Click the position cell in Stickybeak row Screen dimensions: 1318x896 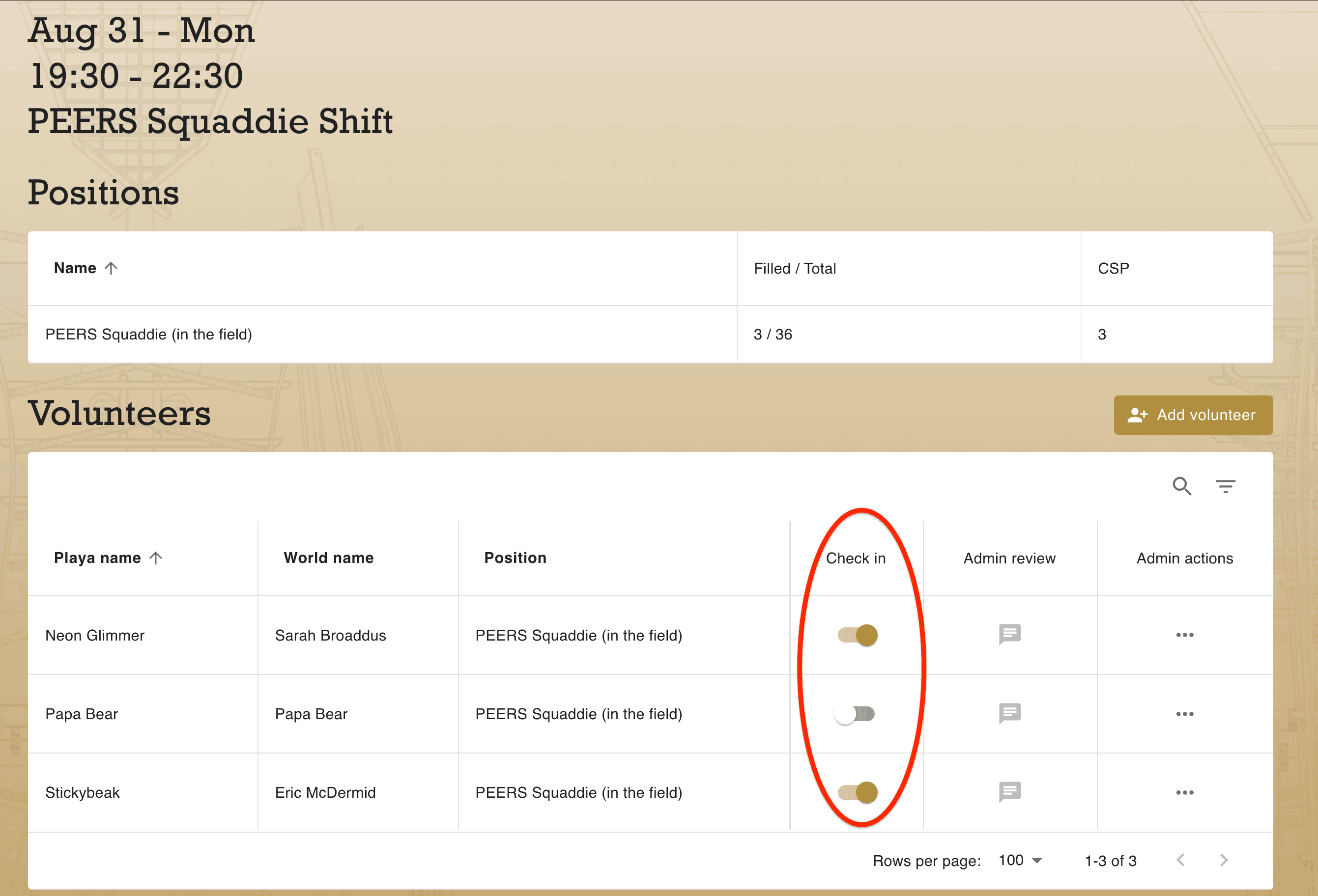[x=578, y=792]
